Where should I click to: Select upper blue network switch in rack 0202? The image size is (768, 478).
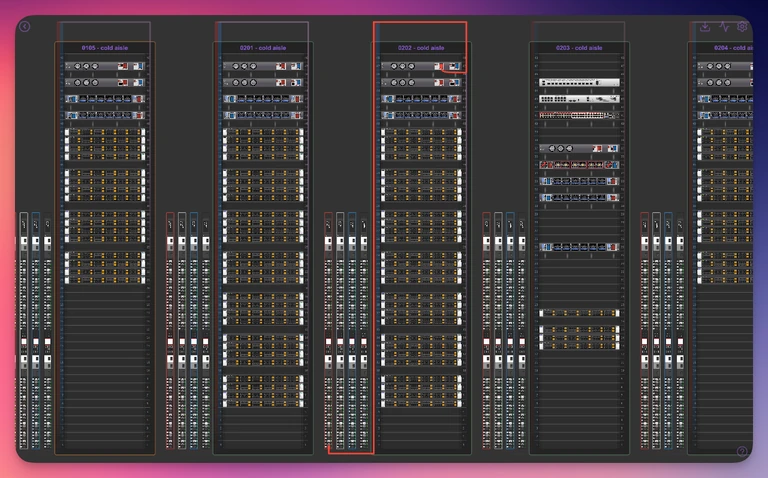[421, 99]
